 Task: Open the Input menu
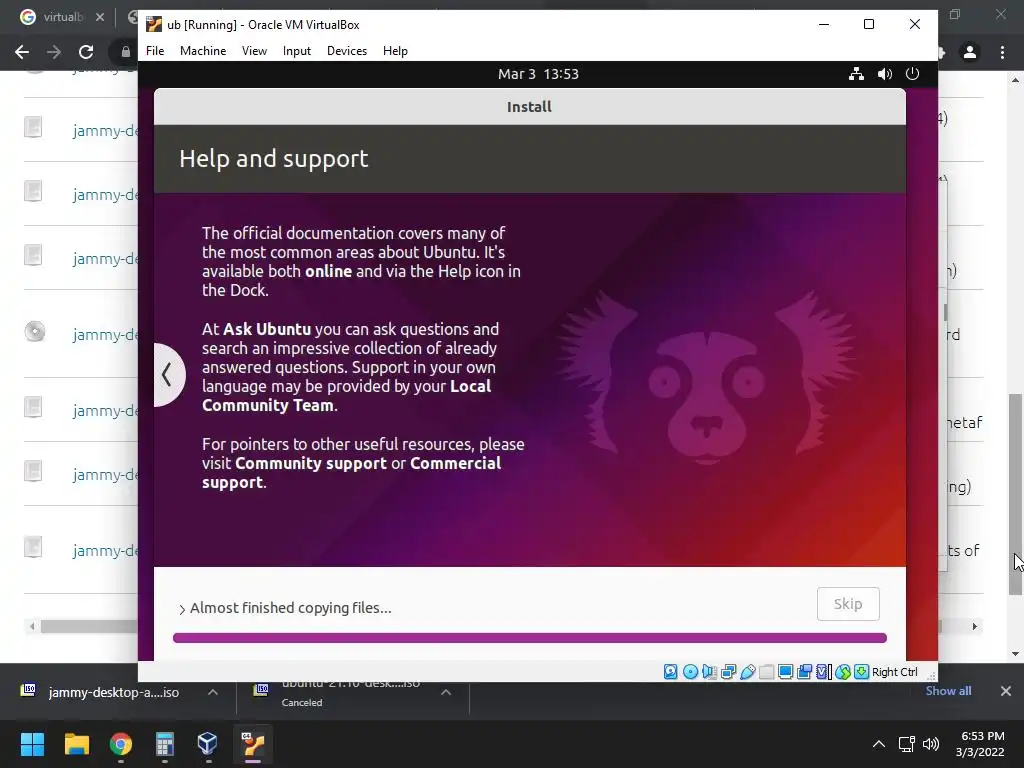(296, 51)
